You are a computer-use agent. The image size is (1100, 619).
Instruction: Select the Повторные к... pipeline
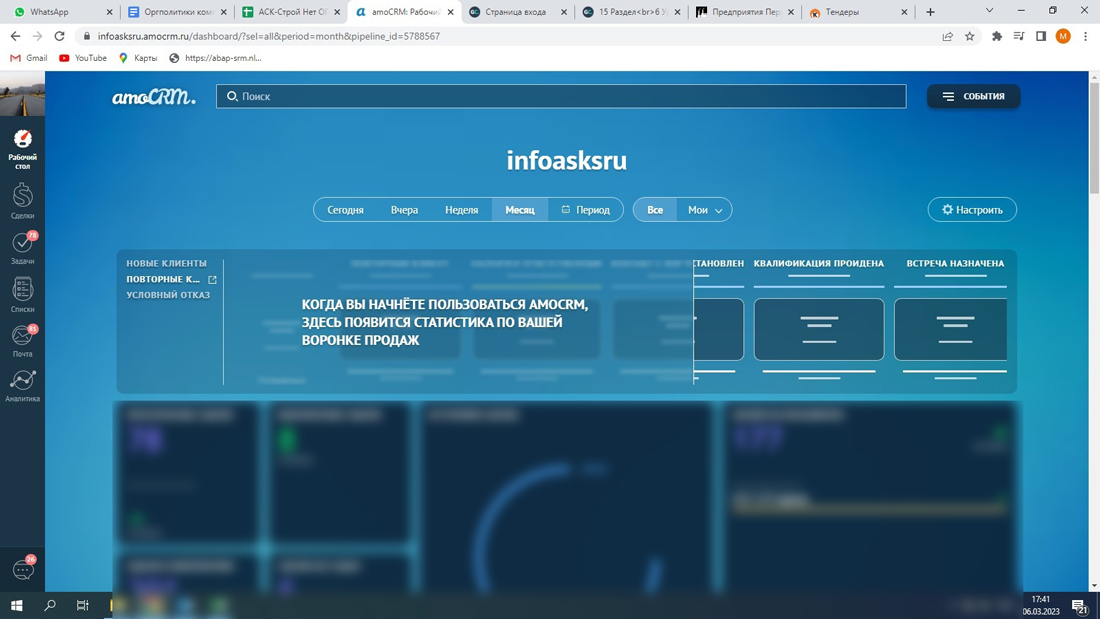click(163, 279)
